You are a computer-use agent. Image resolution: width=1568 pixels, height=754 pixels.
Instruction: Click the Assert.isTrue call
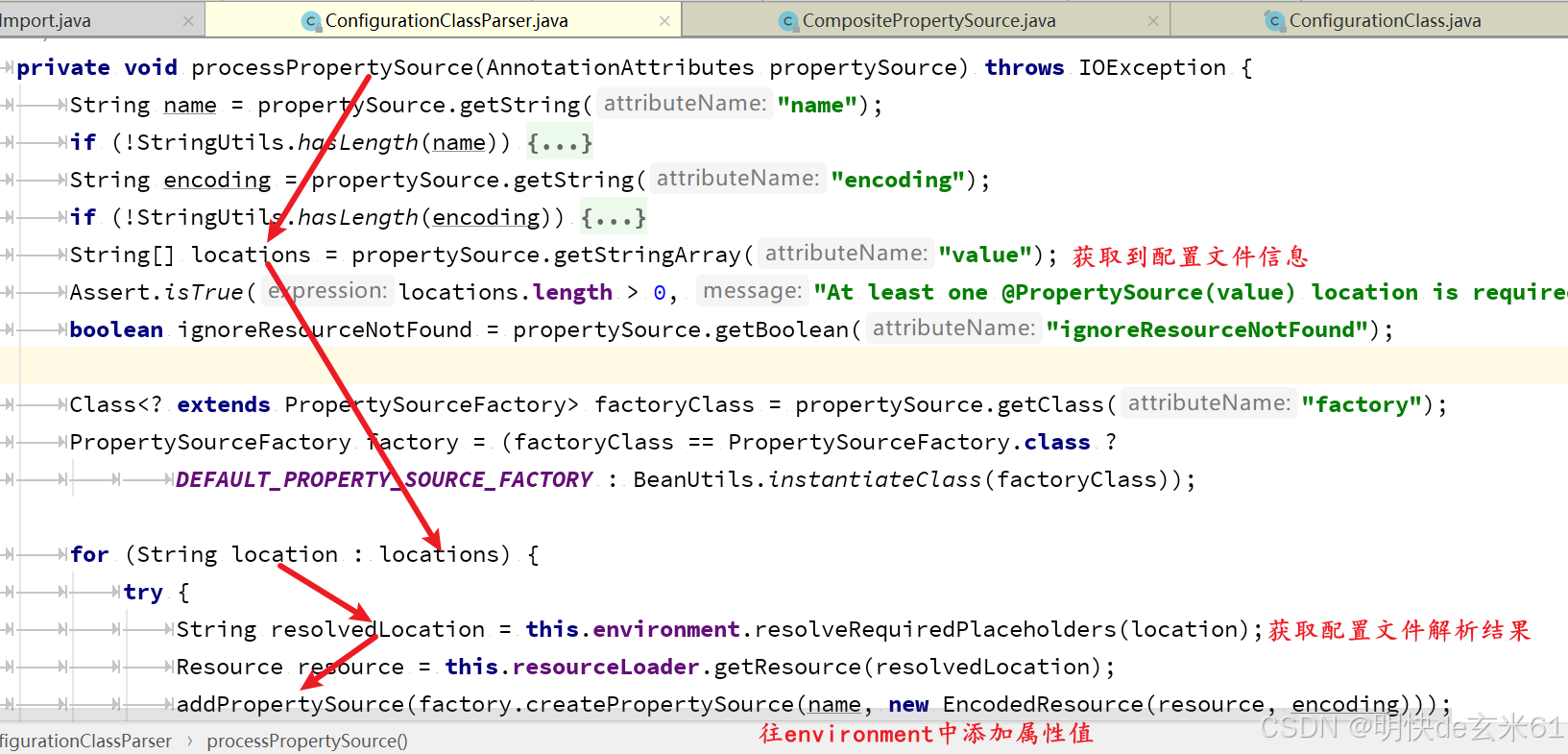point(157,292)
